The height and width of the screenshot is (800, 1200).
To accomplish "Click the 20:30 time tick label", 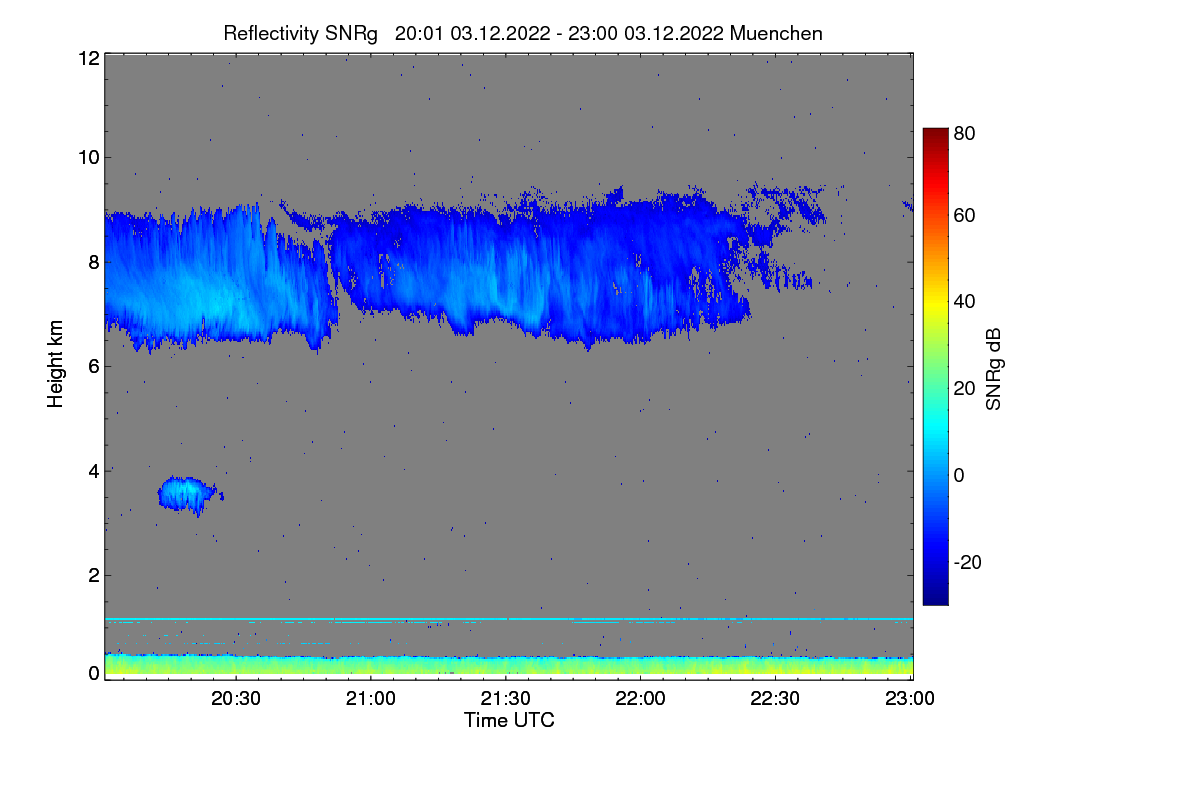I will (237, 699).
